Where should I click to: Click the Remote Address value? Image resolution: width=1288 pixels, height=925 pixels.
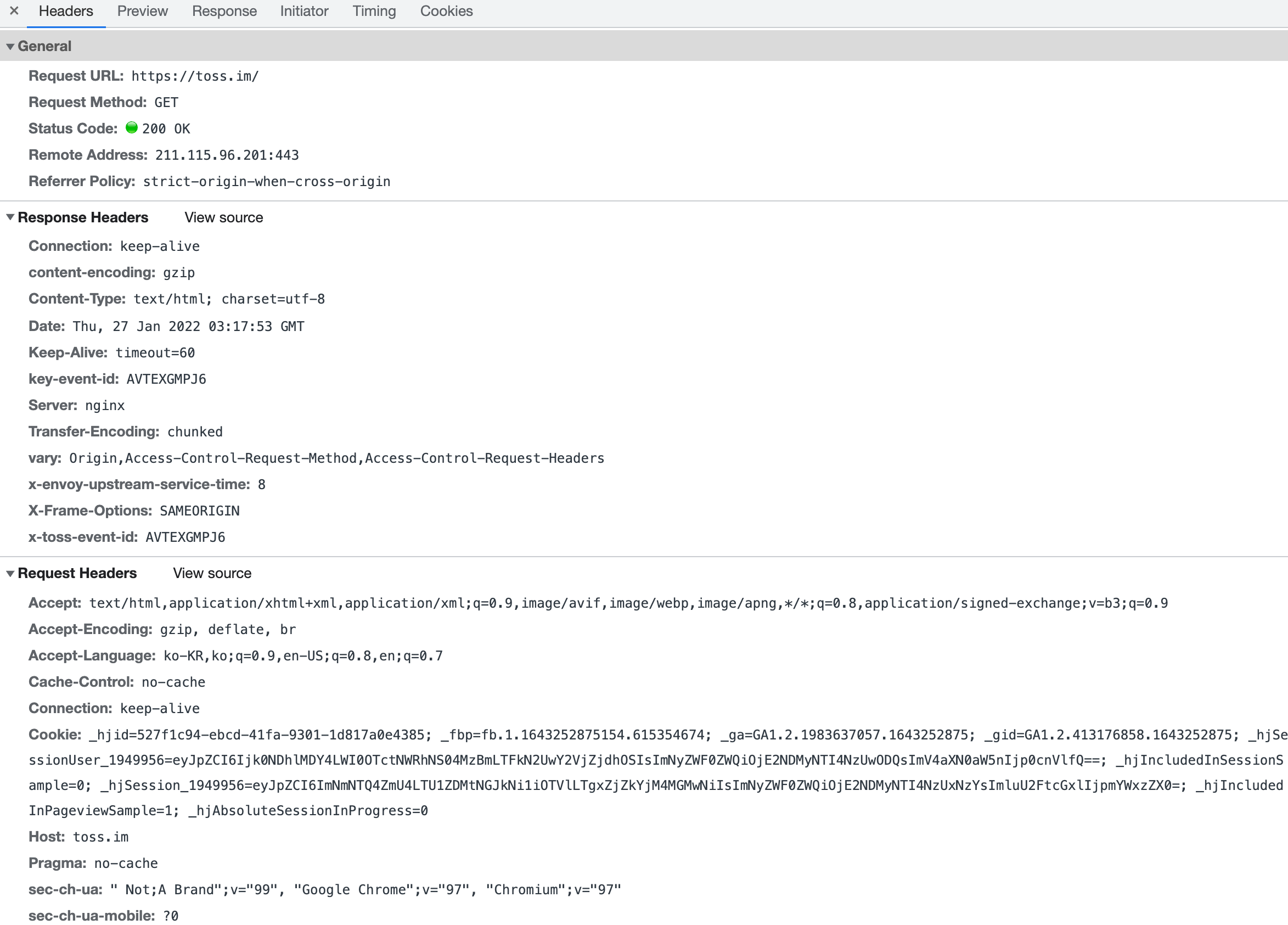(227, 155)
